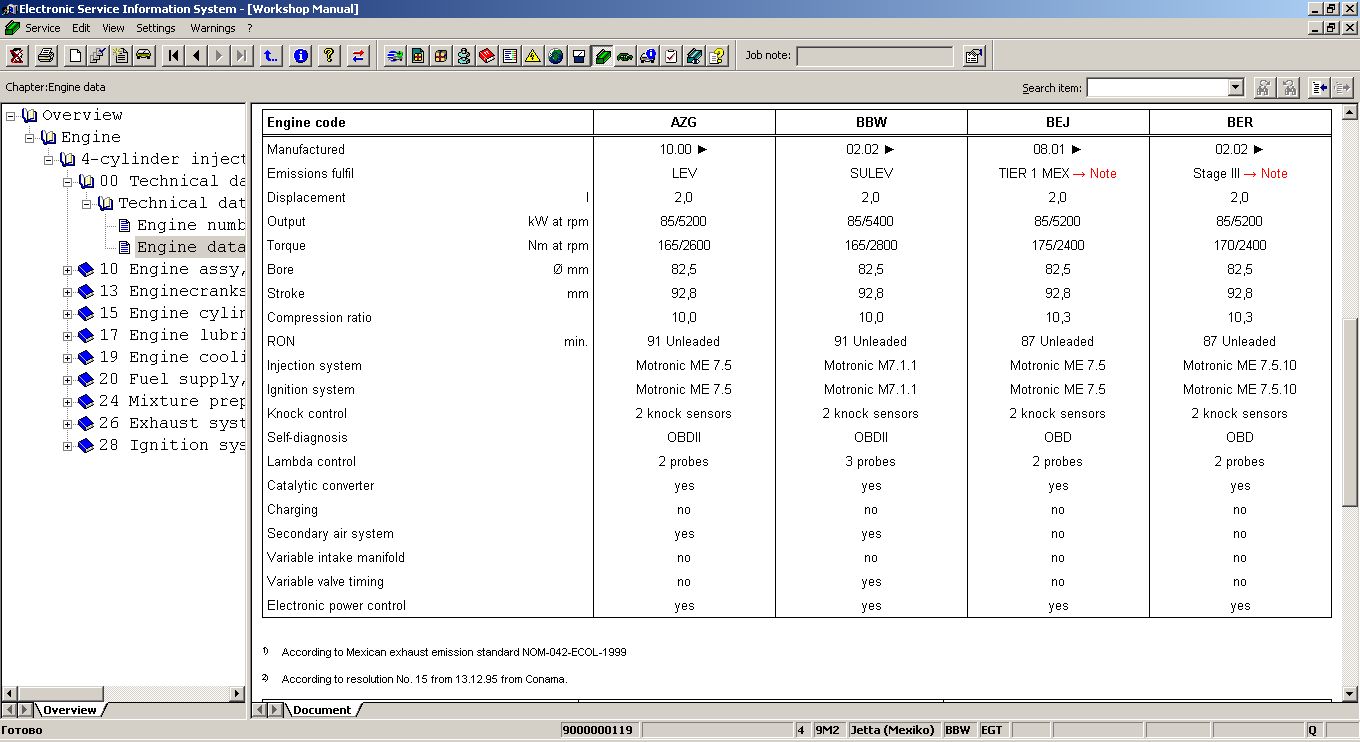Click the BBW engine code header
Viewport: 1360px width, 742px height.
[x=871, y=123]
